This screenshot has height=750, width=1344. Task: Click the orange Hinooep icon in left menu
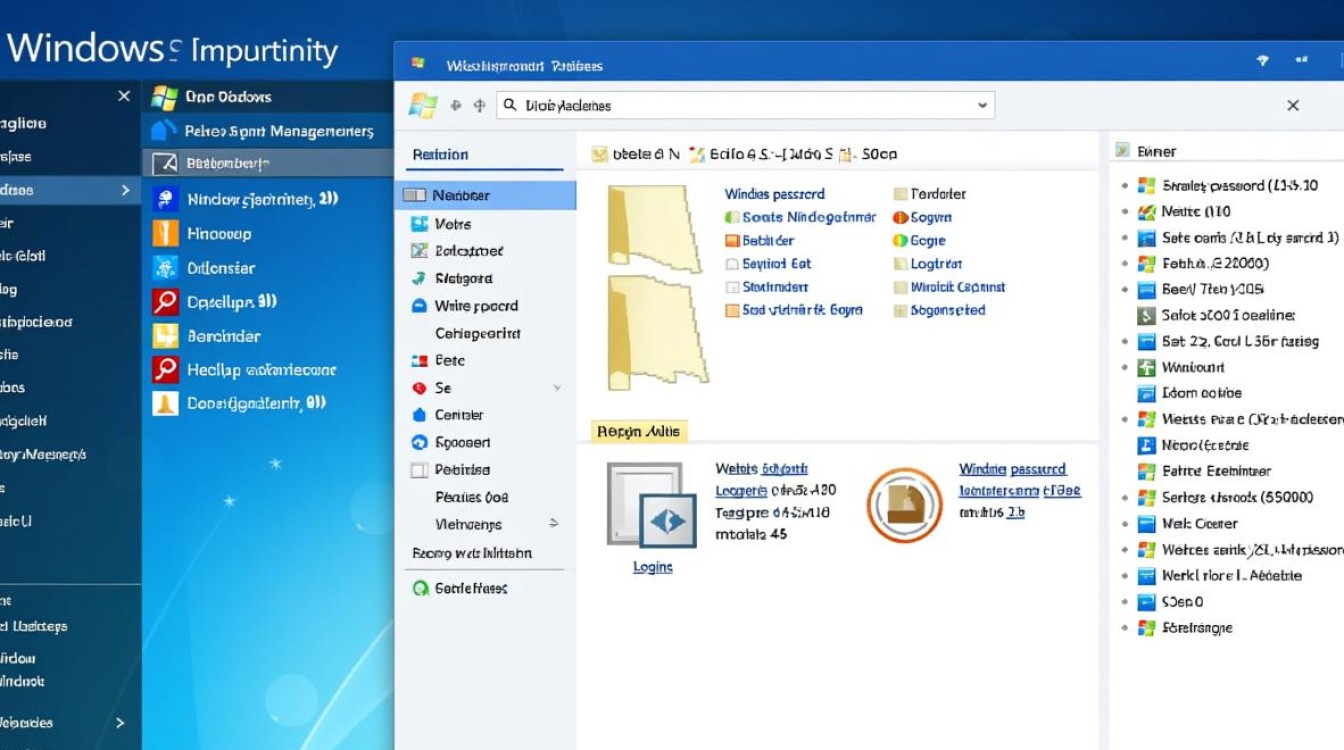click(165, 233)
